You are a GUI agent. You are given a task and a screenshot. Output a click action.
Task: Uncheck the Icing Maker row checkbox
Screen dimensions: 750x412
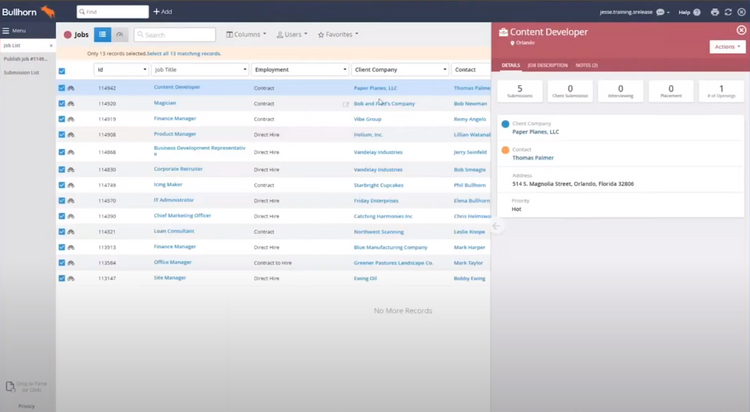coord(62,185)
